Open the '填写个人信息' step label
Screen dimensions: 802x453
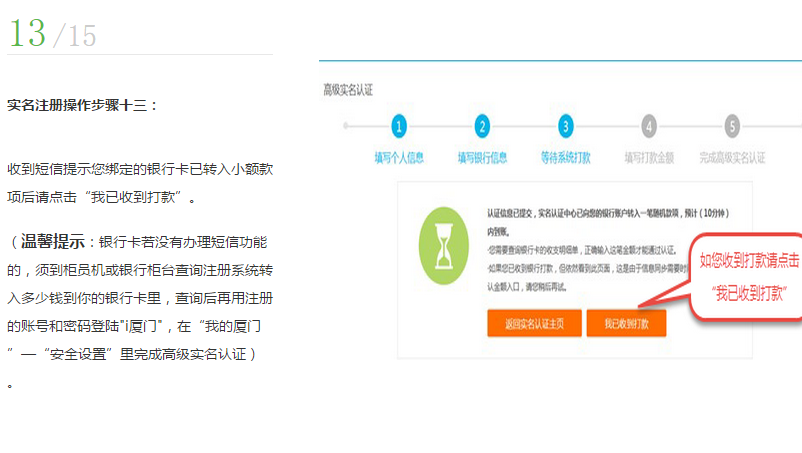pyautogui.click(x=399, y=158)
